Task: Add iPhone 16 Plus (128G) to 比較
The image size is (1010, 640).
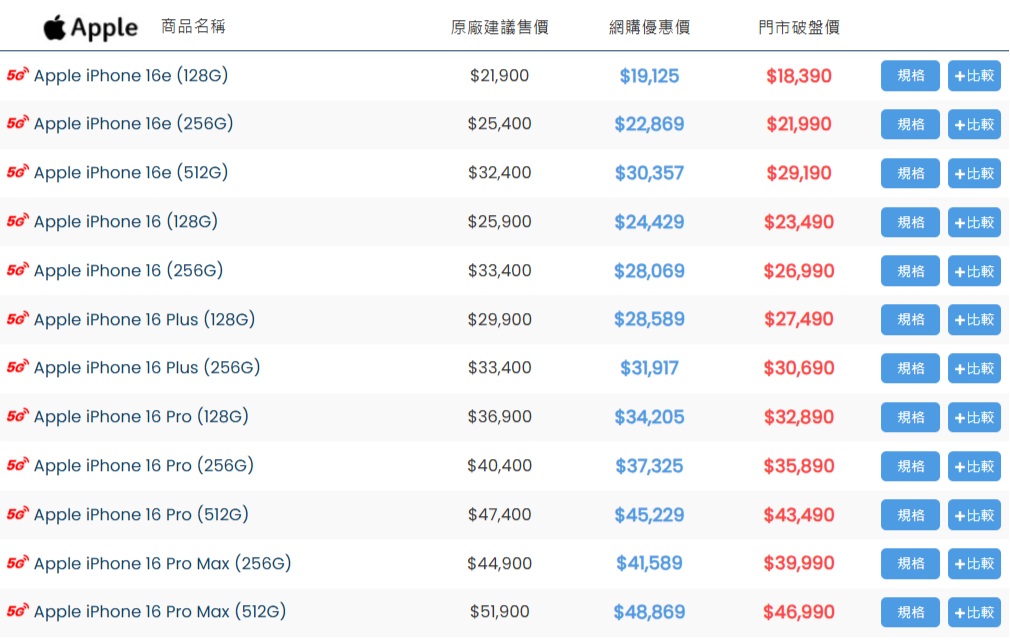Action: [x=974, y=320]
